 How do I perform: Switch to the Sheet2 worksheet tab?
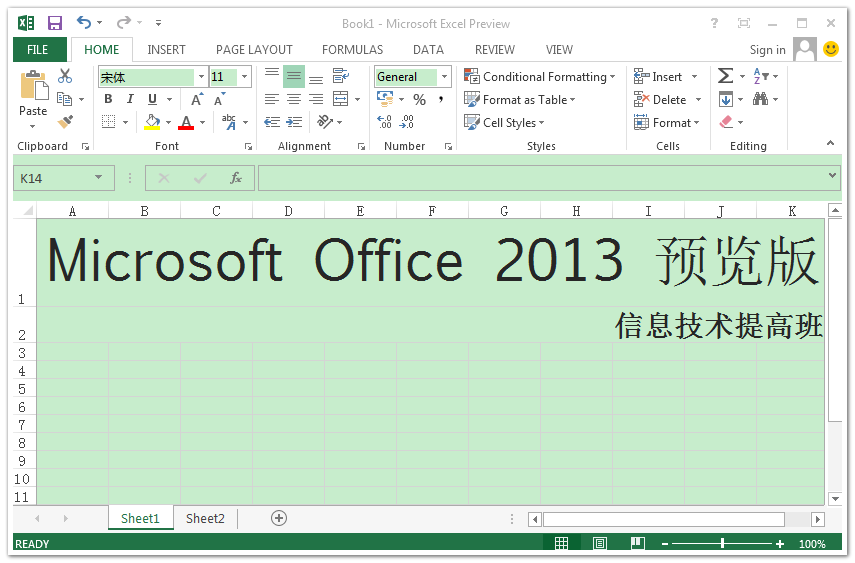[205, 518]
